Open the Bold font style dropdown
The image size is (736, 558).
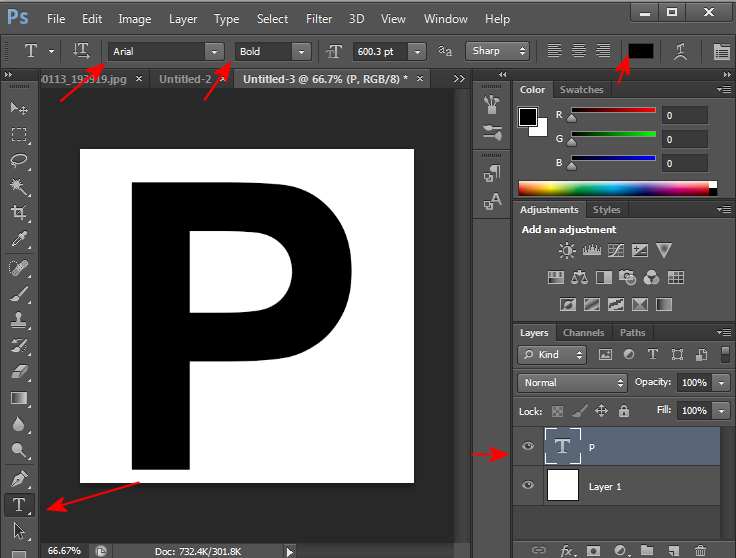click(x=300, y=51)
